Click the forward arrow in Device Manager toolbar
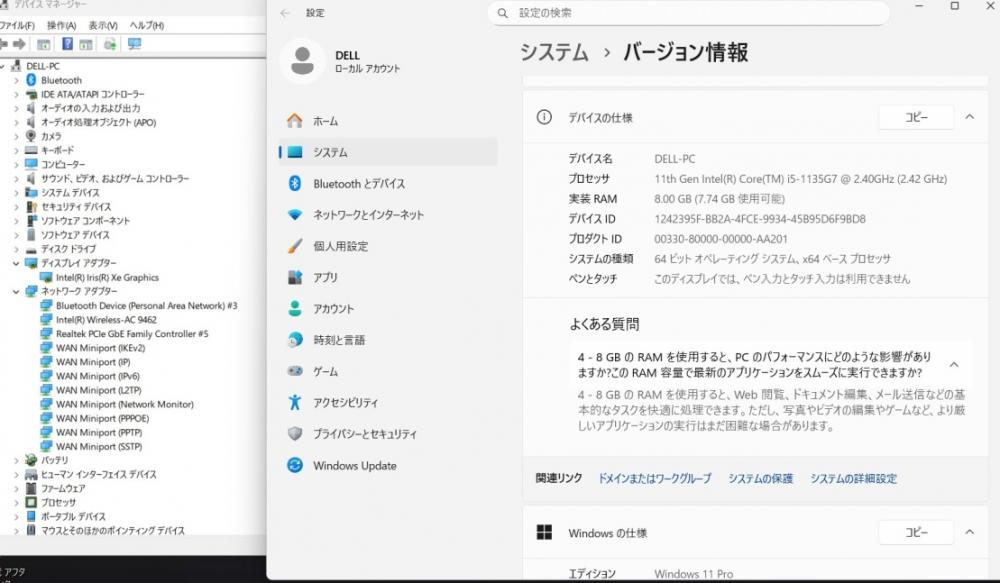The image size is (1000, 583). pos(19,44)
